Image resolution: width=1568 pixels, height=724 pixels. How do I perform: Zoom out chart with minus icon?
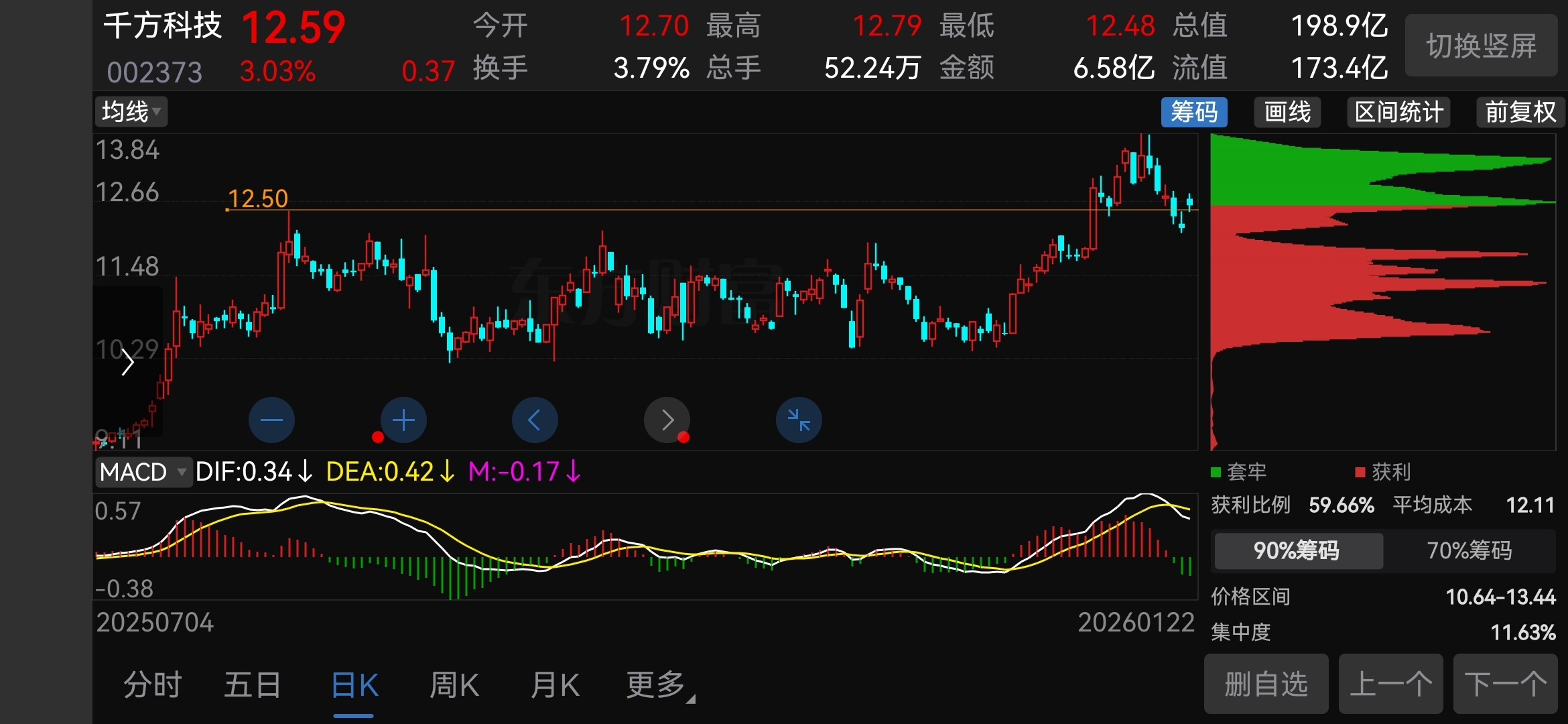click(x=271, y=420)
